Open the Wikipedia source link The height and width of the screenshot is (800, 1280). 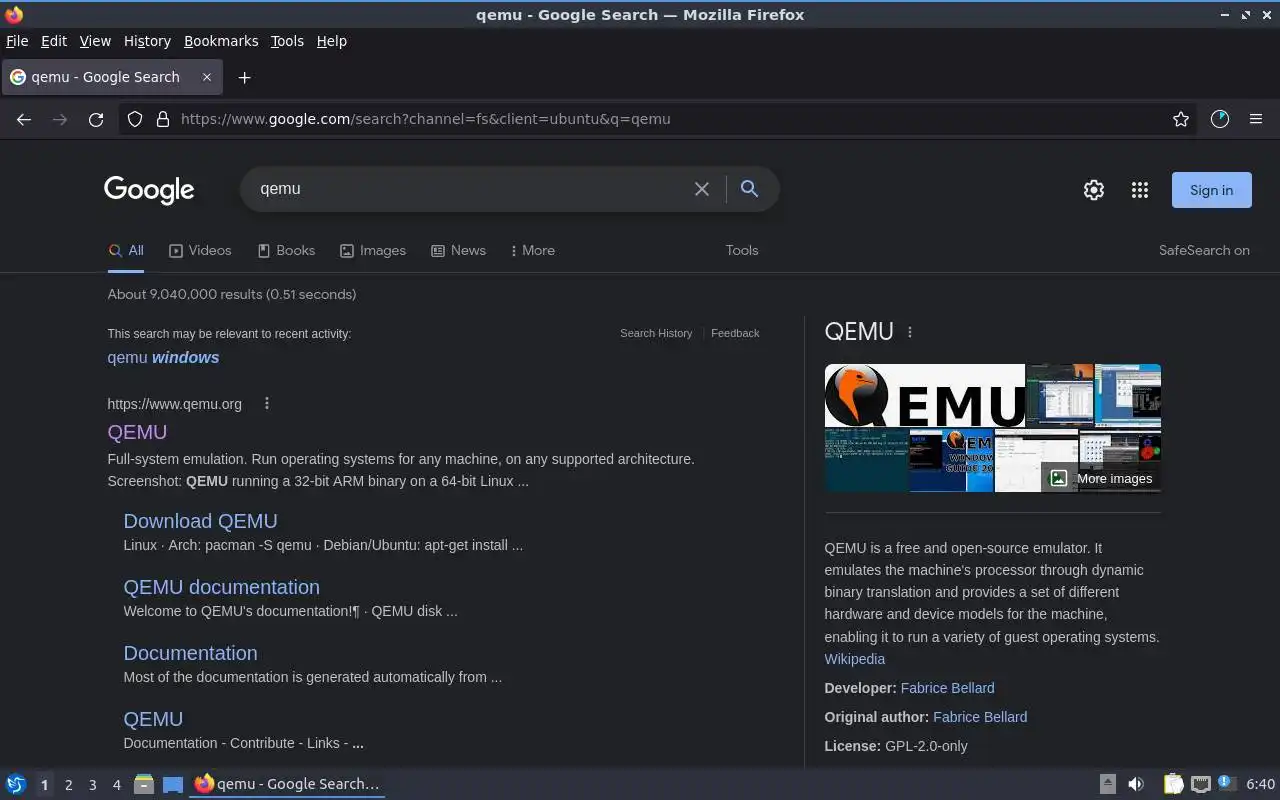[x=854, y=659]
